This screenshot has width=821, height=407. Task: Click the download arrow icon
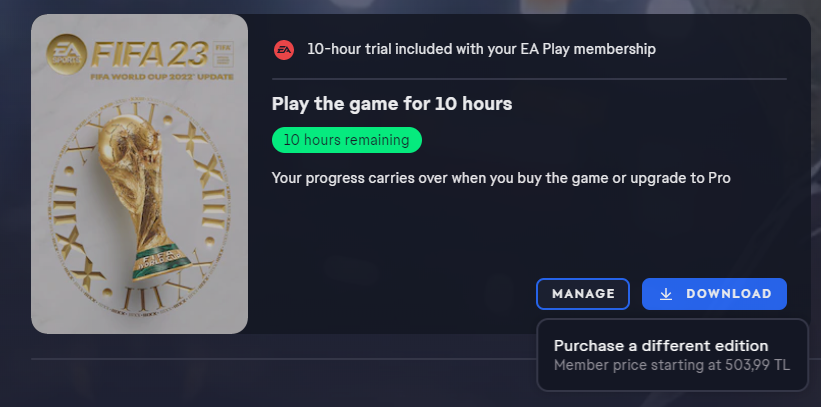pos(666,294)
